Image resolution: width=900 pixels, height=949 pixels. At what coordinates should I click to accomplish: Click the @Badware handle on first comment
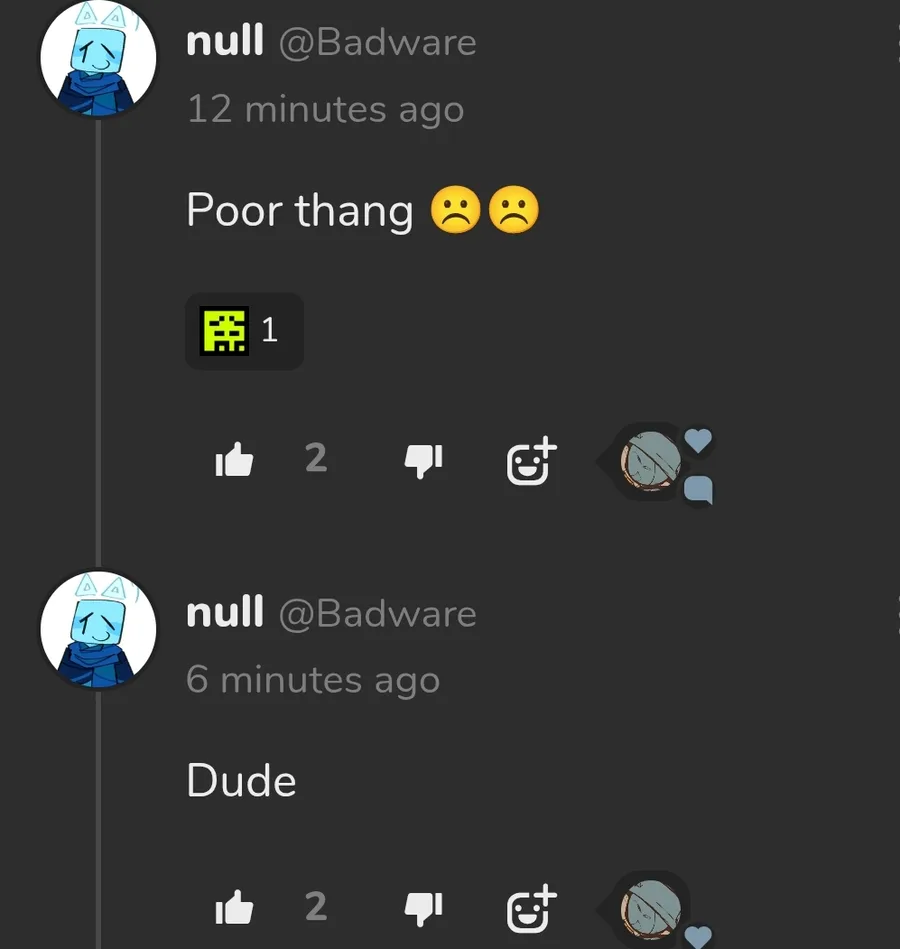[378, 42]
